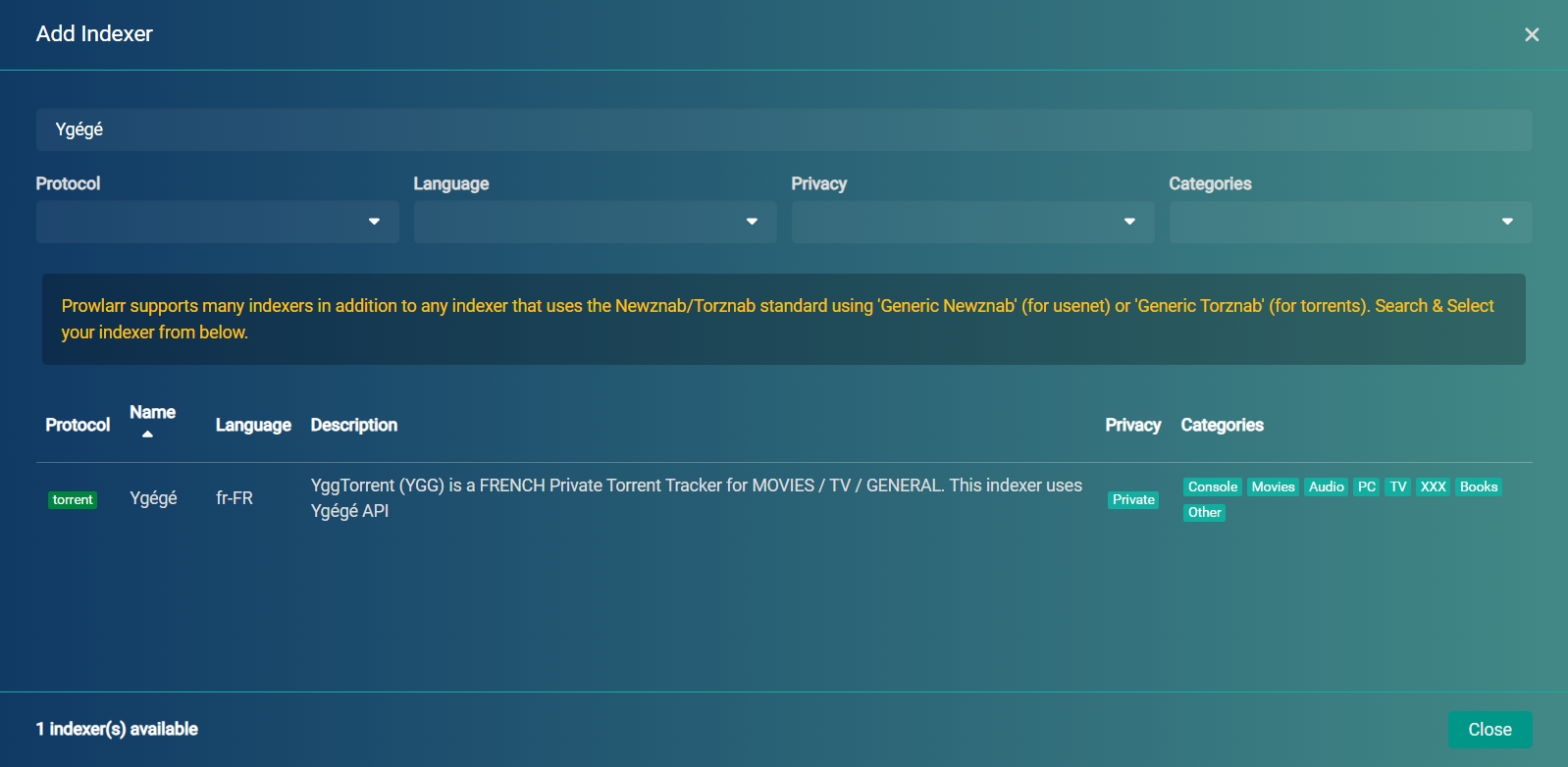The height and width of the screenshot is (767, 1568).
Task: Open the Protocol filter dropdown
Action: (x=218, y=222)
